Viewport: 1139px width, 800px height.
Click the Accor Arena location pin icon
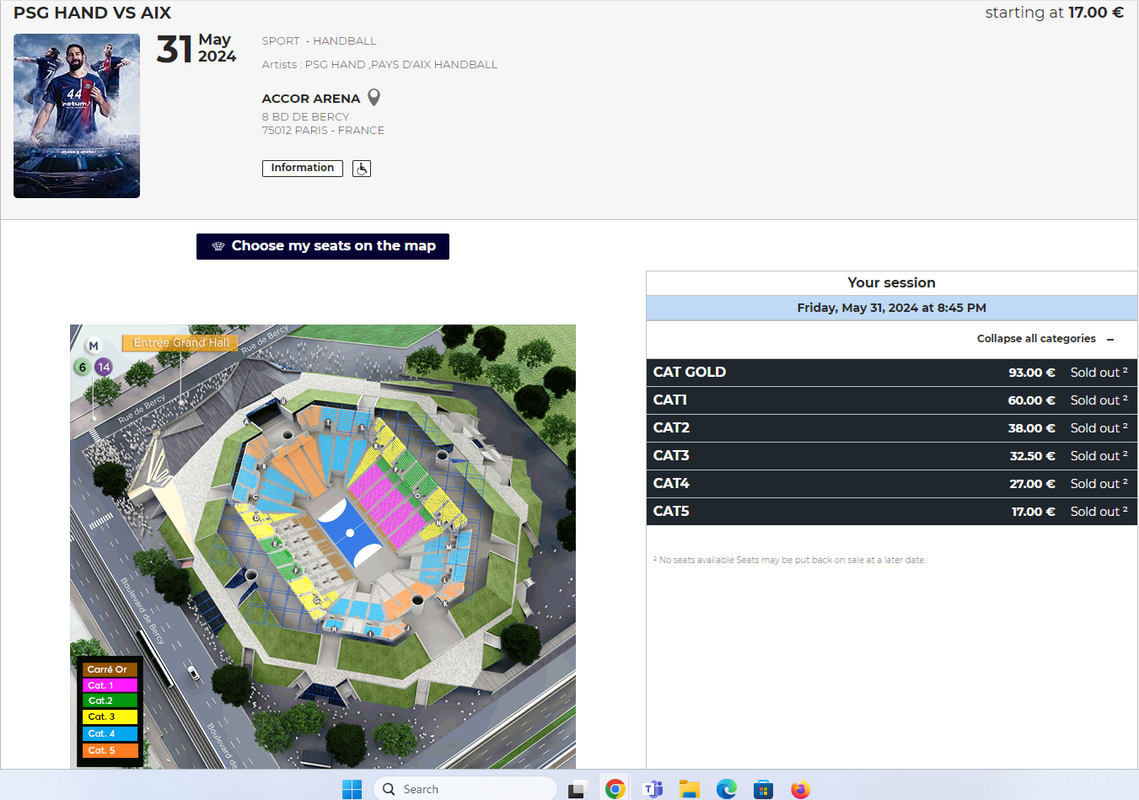click(x=374, y=97)
